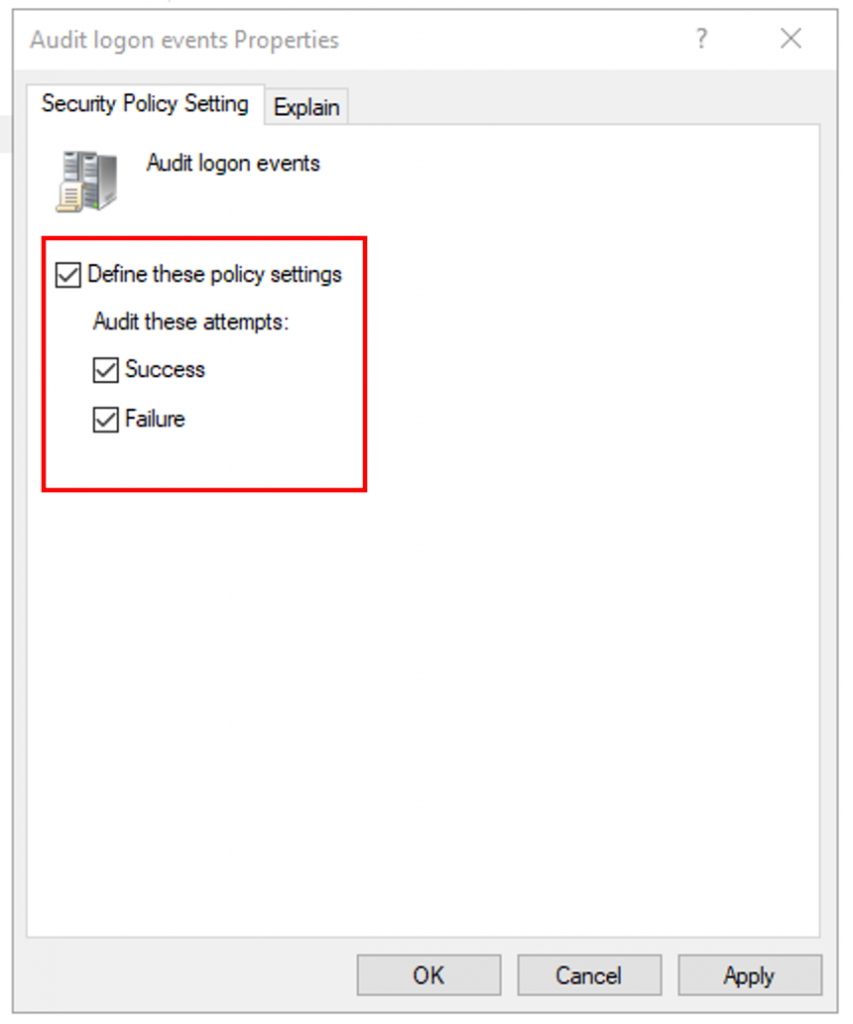Click the OK button
The width and height of the screenshot is (853, 1024).
[x=428, y=975]
